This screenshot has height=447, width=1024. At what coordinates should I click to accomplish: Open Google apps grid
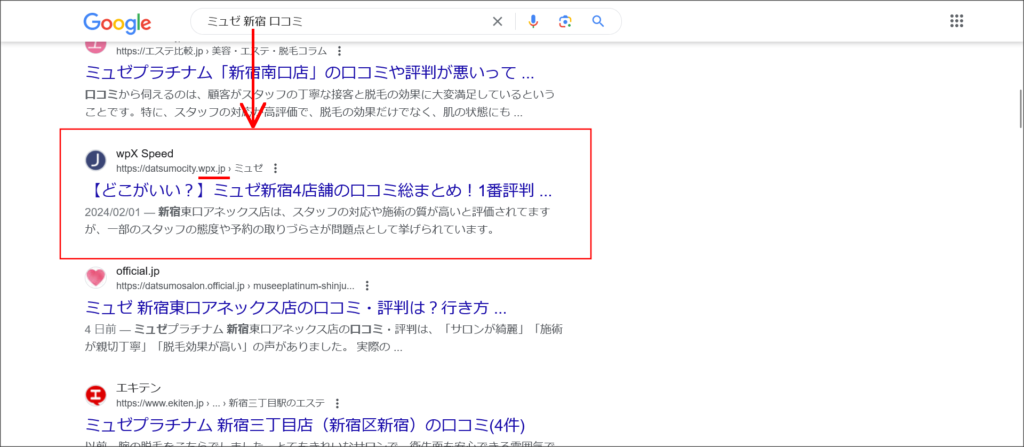pyautogui.click(x=957, y=21)
